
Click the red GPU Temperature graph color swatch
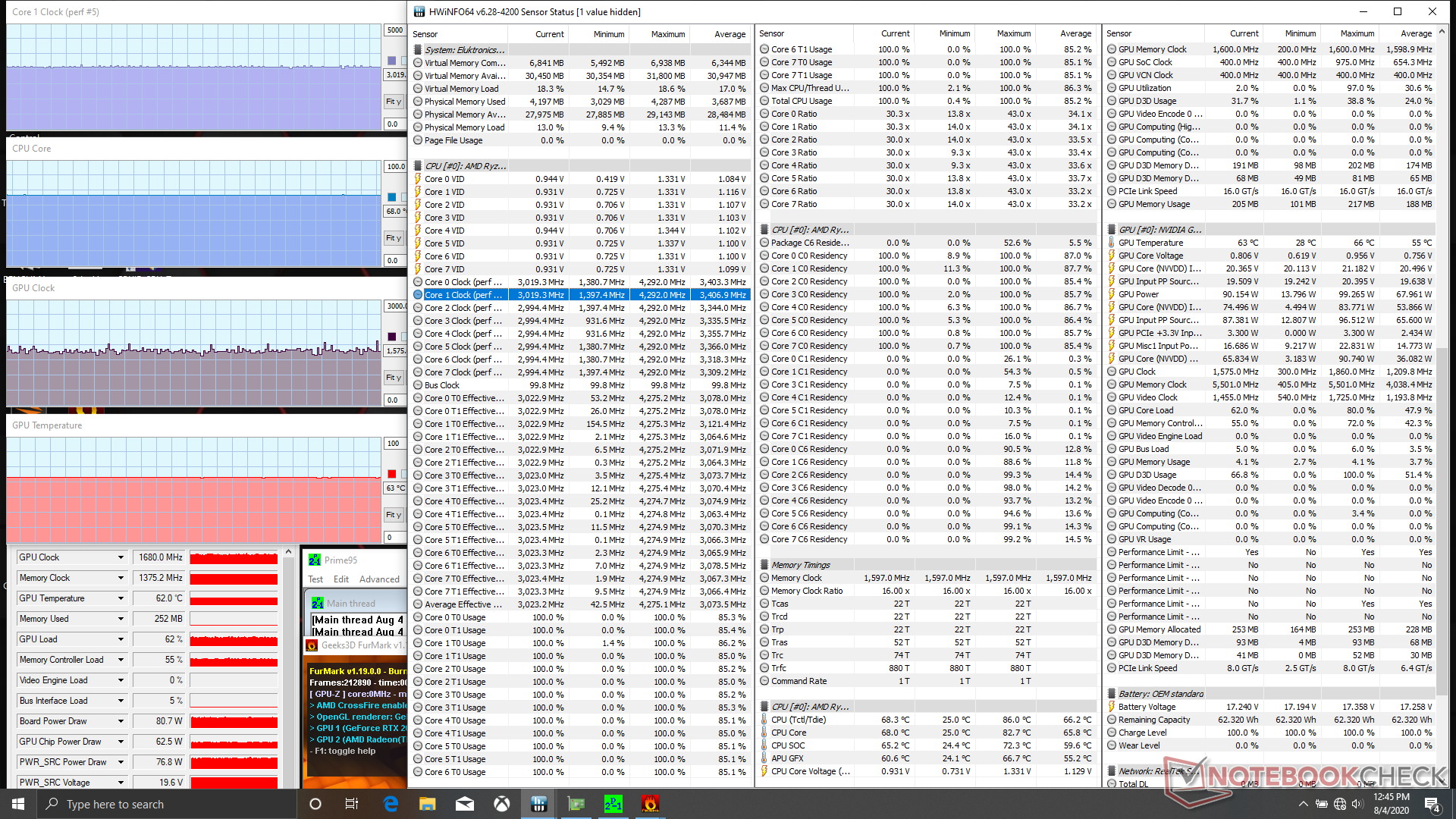point(392,474)
